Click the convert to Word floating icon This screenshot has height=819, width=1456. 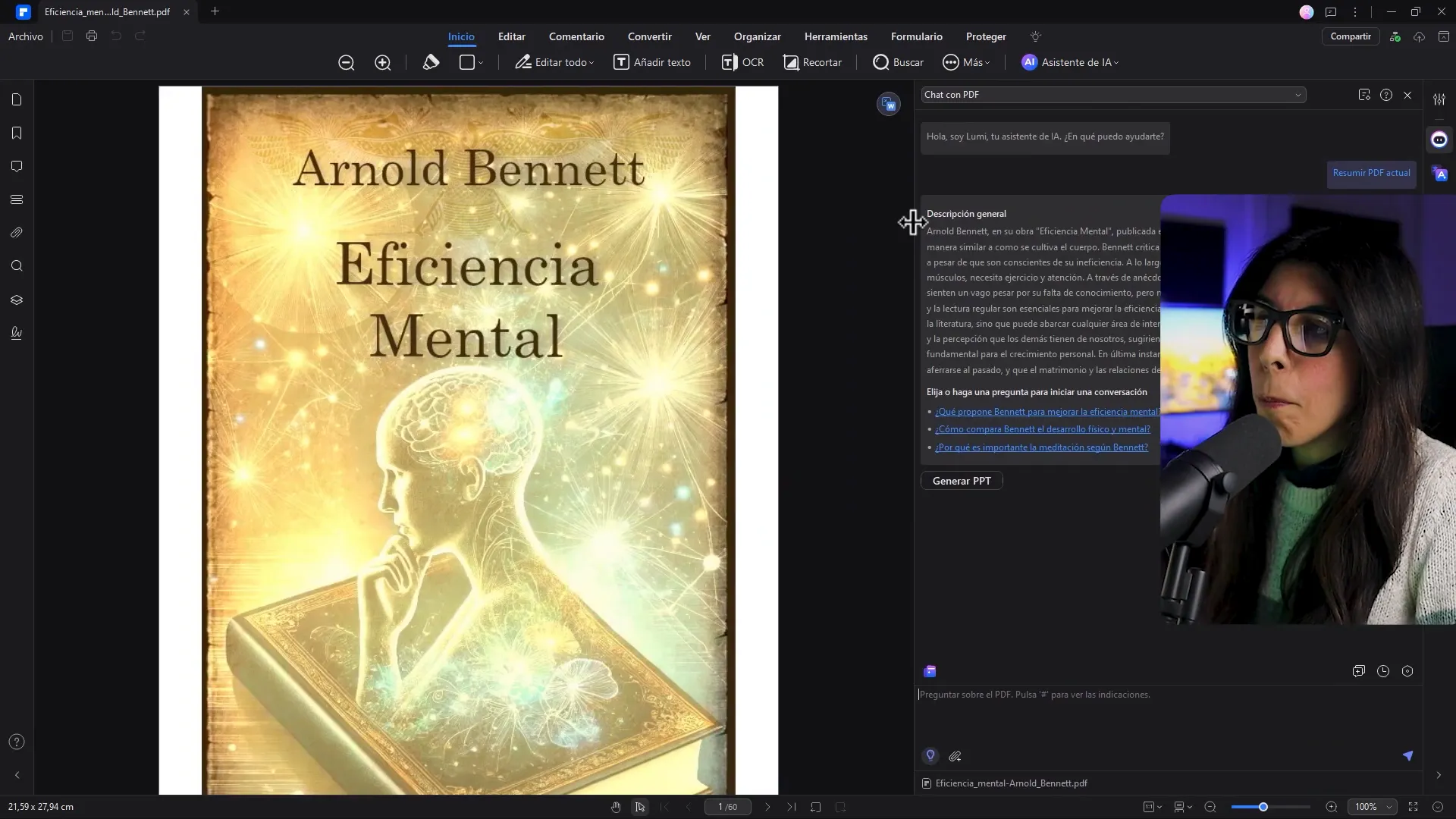(x=889, y=104)
